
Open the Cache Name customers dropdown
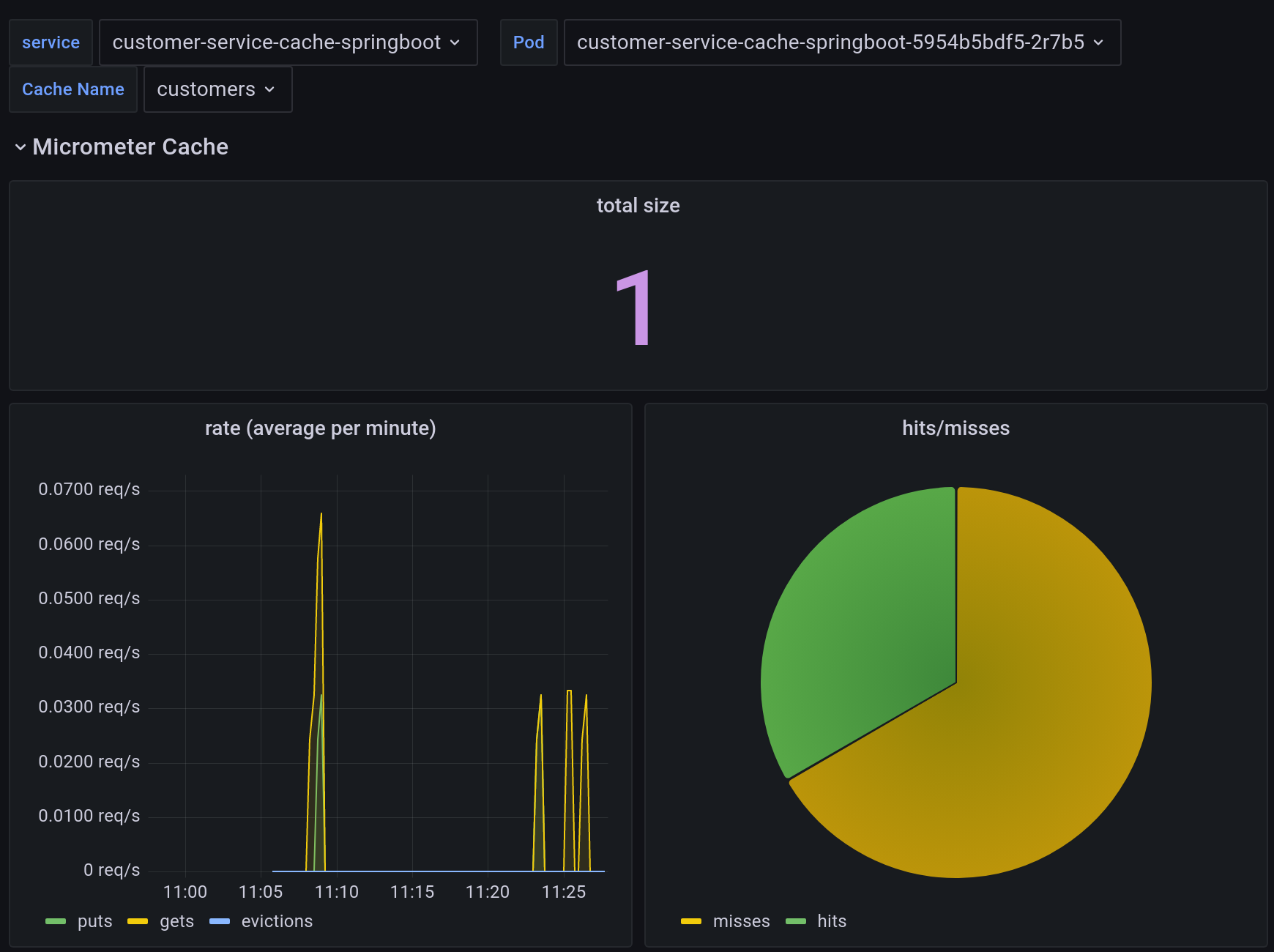click(x=217, y=89)
